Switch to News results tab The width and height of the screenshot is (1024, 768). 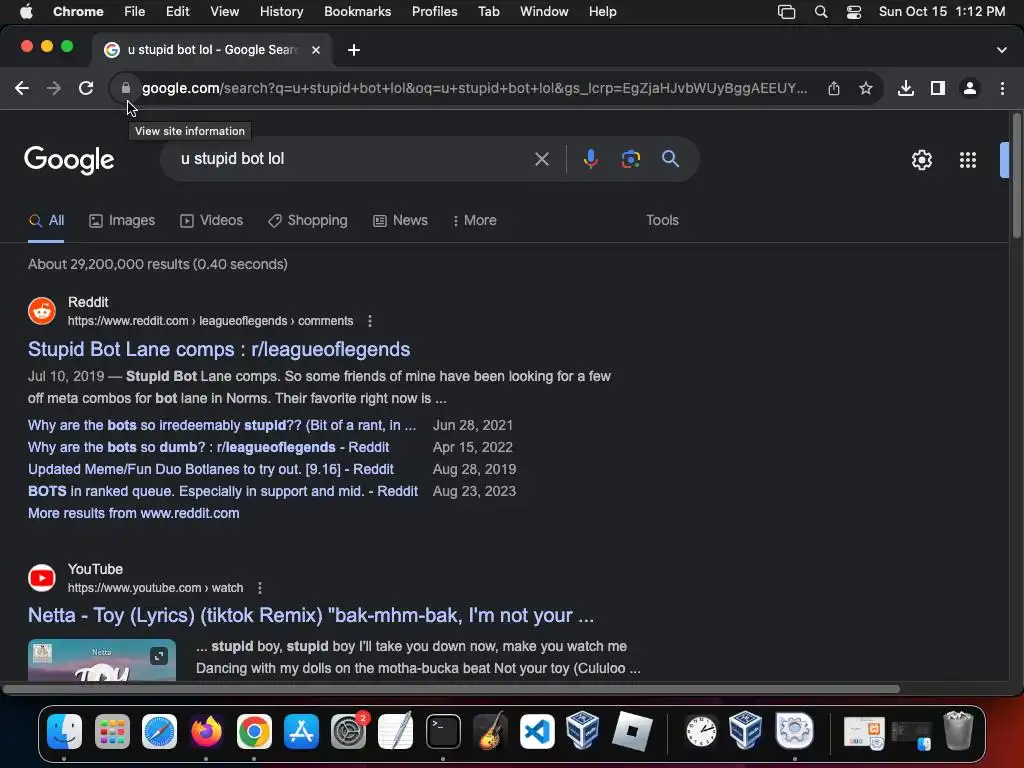[x=400, y=221]
